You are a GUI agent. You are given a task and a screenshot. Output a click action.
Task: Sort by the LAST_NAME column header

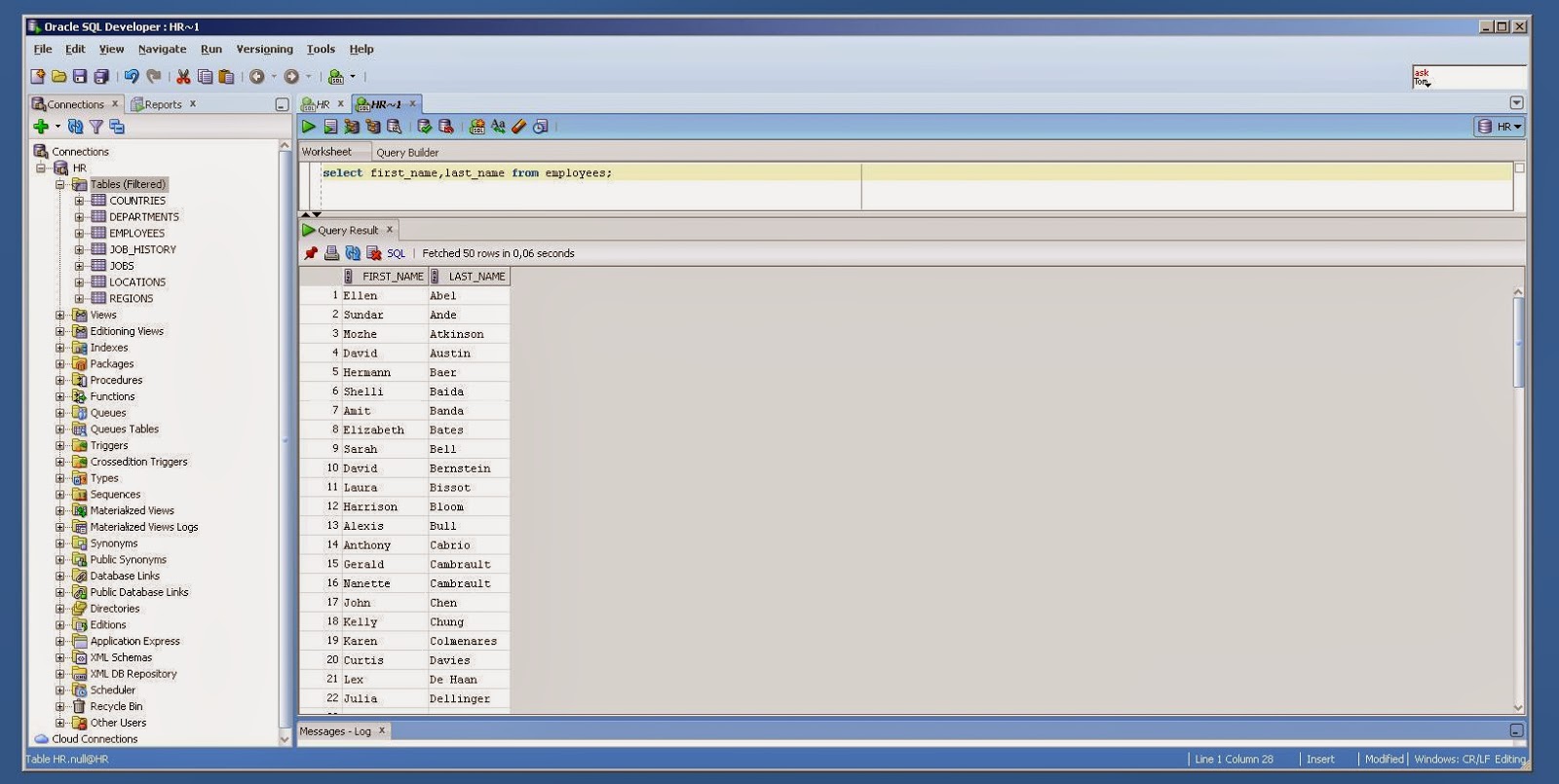469,277
